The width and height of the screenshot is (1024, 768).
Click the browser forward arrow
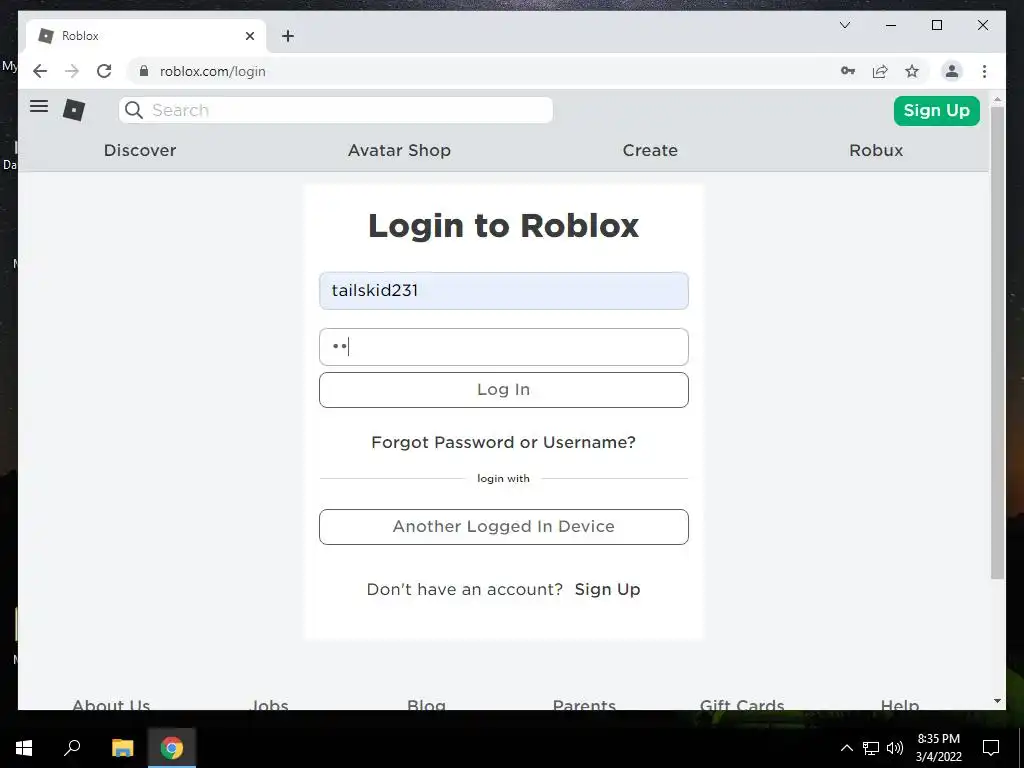coord(72,71)
